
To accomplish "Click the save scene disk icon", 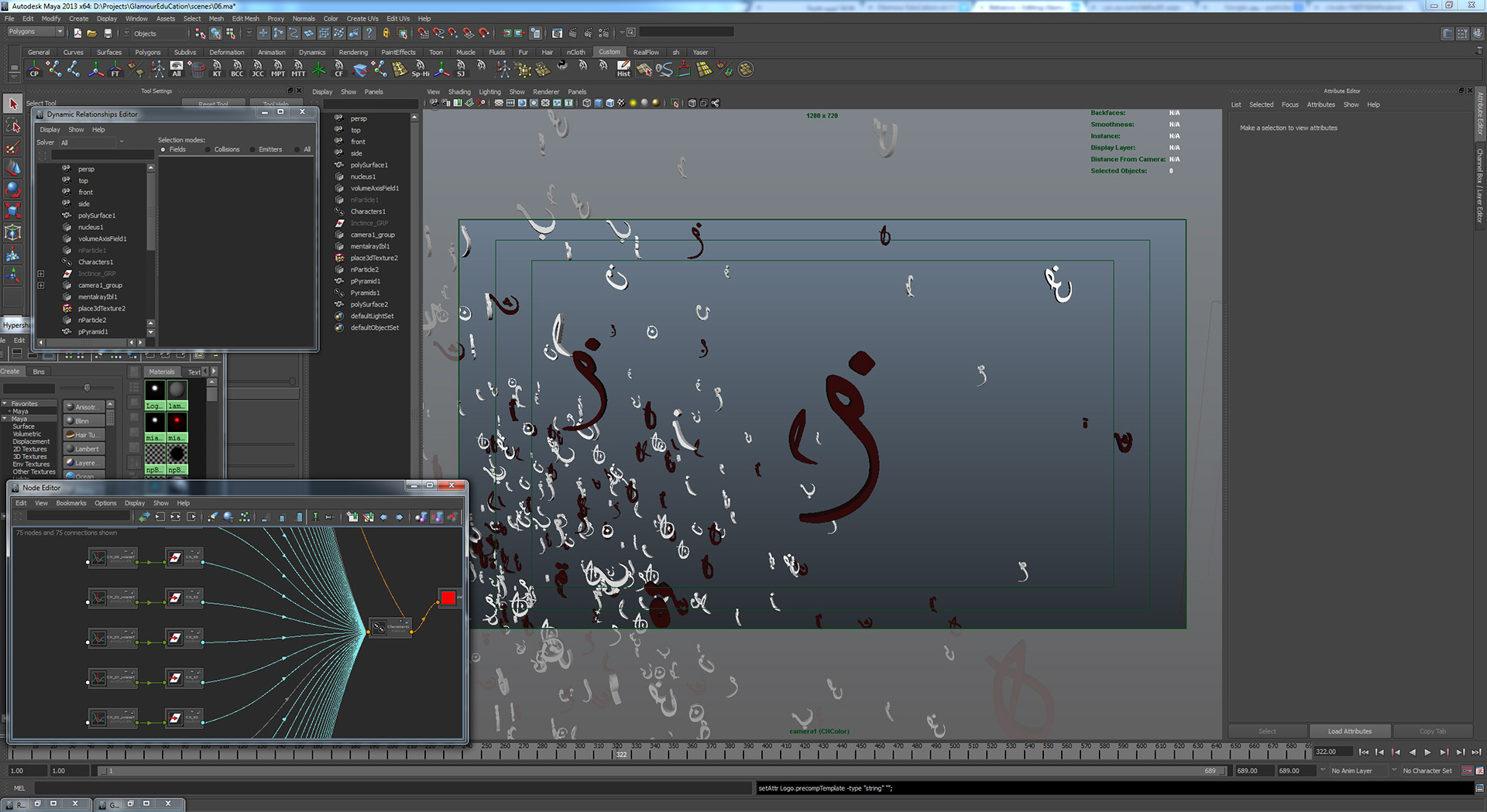I will (108, 33).
